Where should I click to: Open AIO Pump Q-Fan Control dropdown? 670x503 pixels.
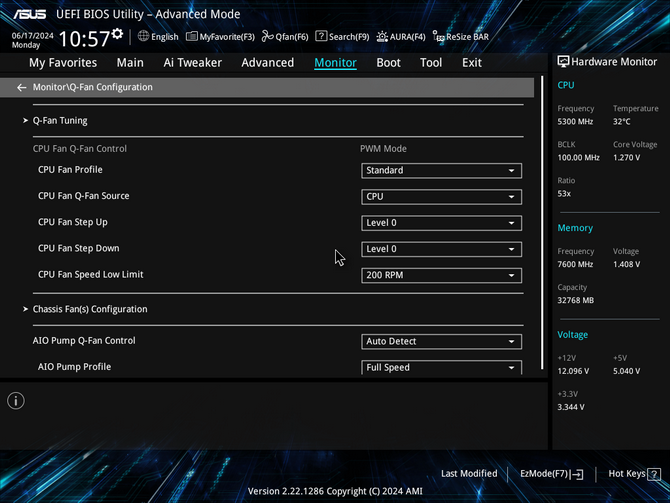point(441,341)
